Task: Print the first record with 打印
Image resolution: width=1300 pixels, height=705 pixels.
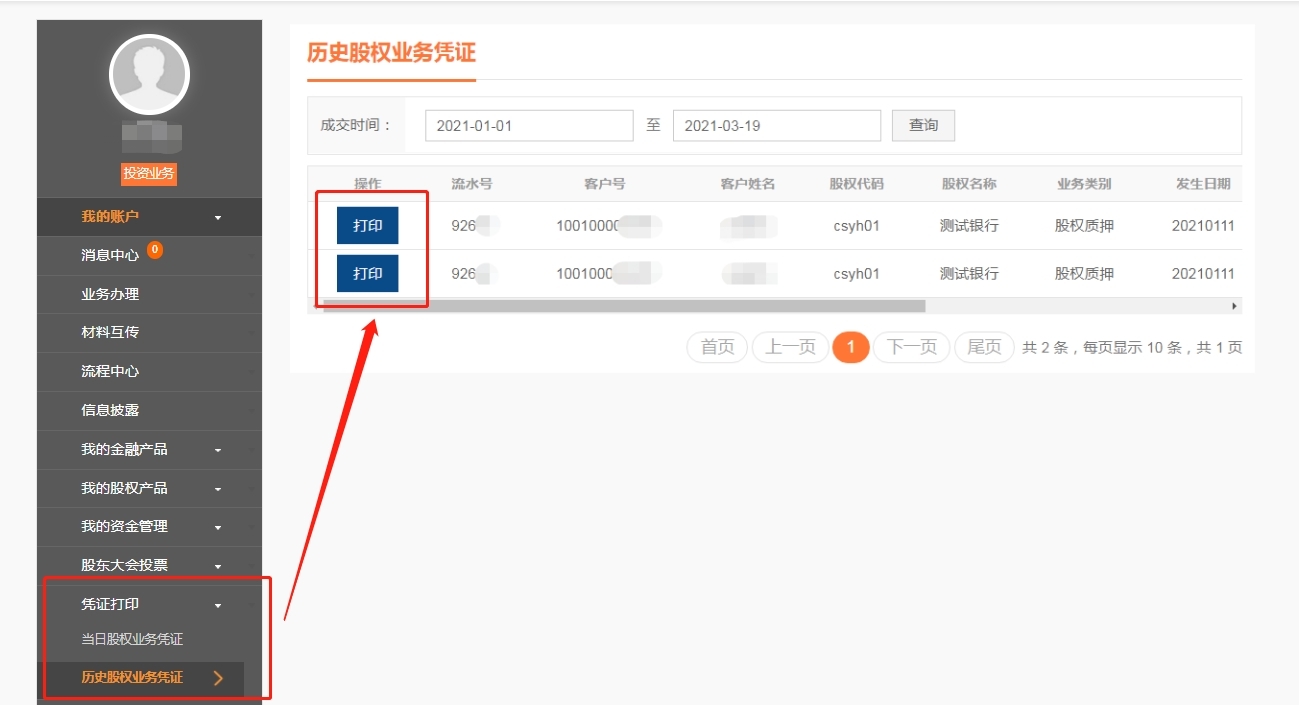Action: tap(367, 226)
